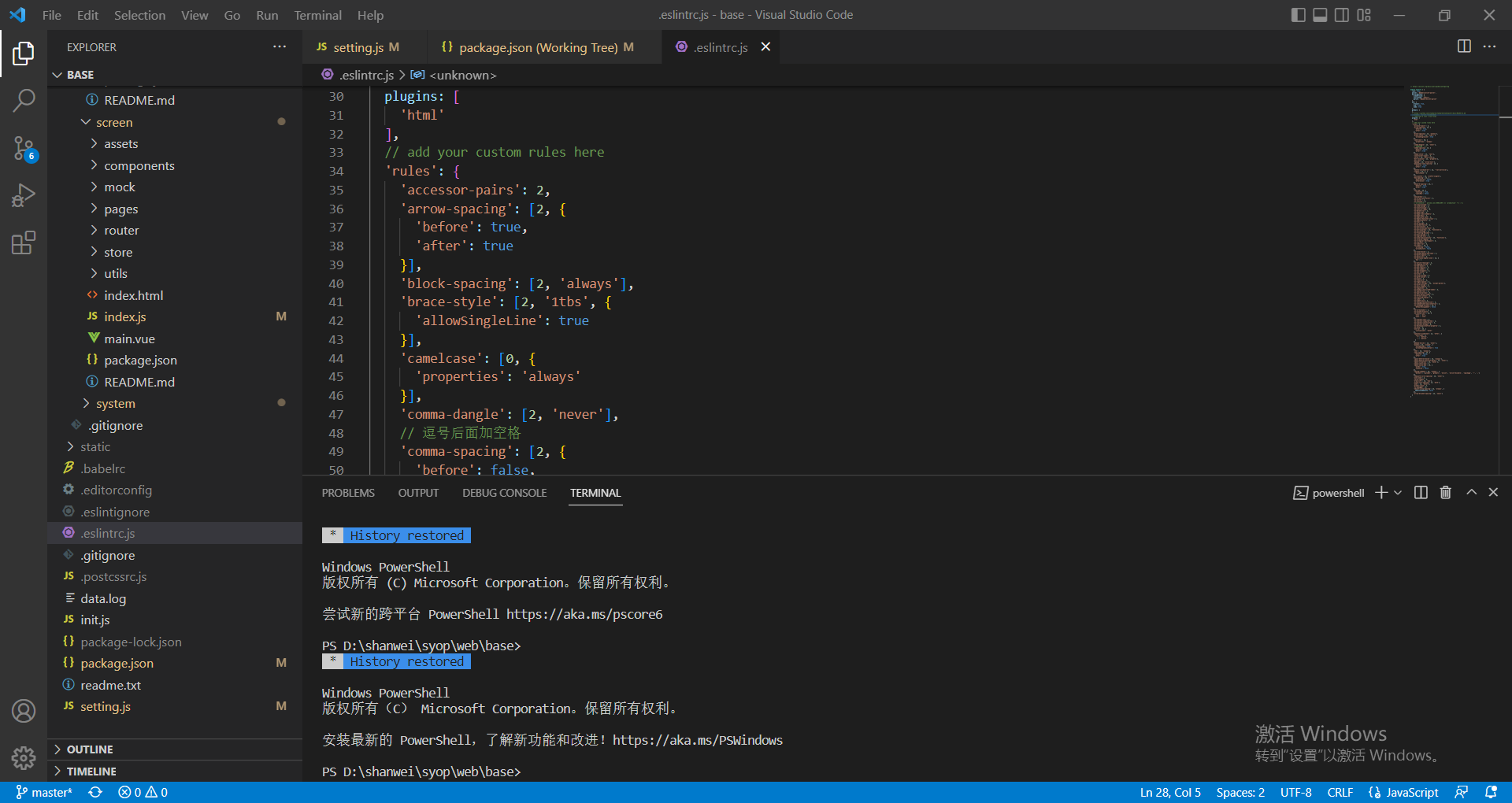
Task: Toggle Primary Side Bar layout button
Action: pyautogui.click(x=1299, y=15)
